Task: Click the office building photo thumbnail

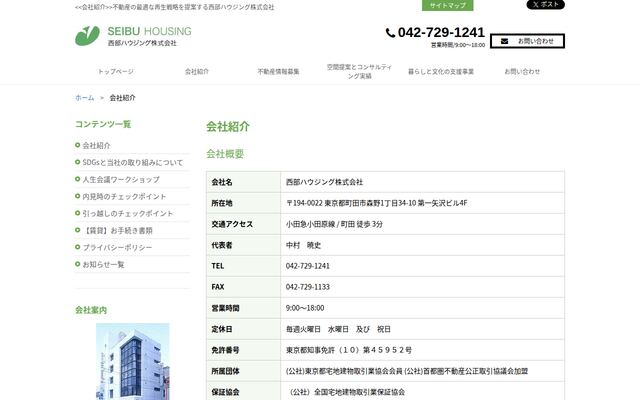Action: click(133, 362)
